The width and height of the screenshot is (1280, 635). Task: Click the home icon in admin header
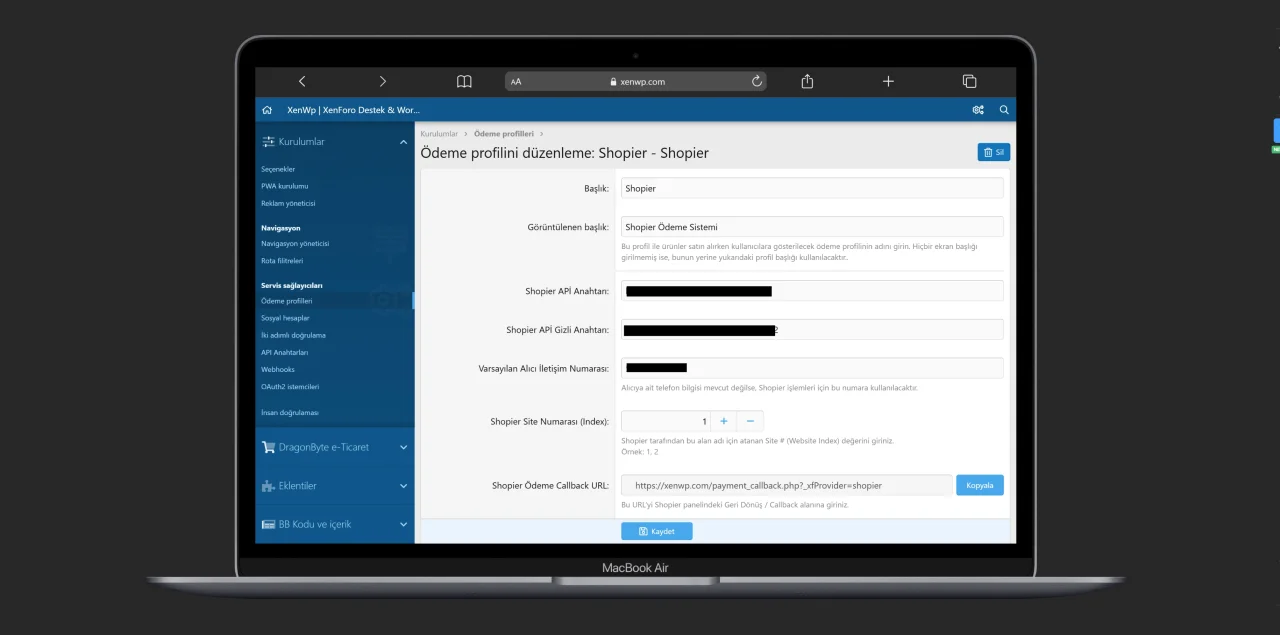[267, 110]
